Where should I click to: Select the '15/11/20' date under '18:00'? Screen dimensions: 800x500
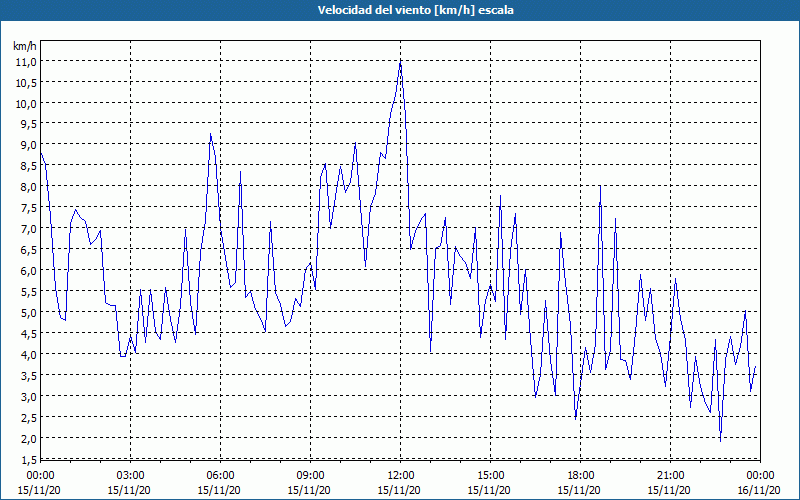coord(579,490)
